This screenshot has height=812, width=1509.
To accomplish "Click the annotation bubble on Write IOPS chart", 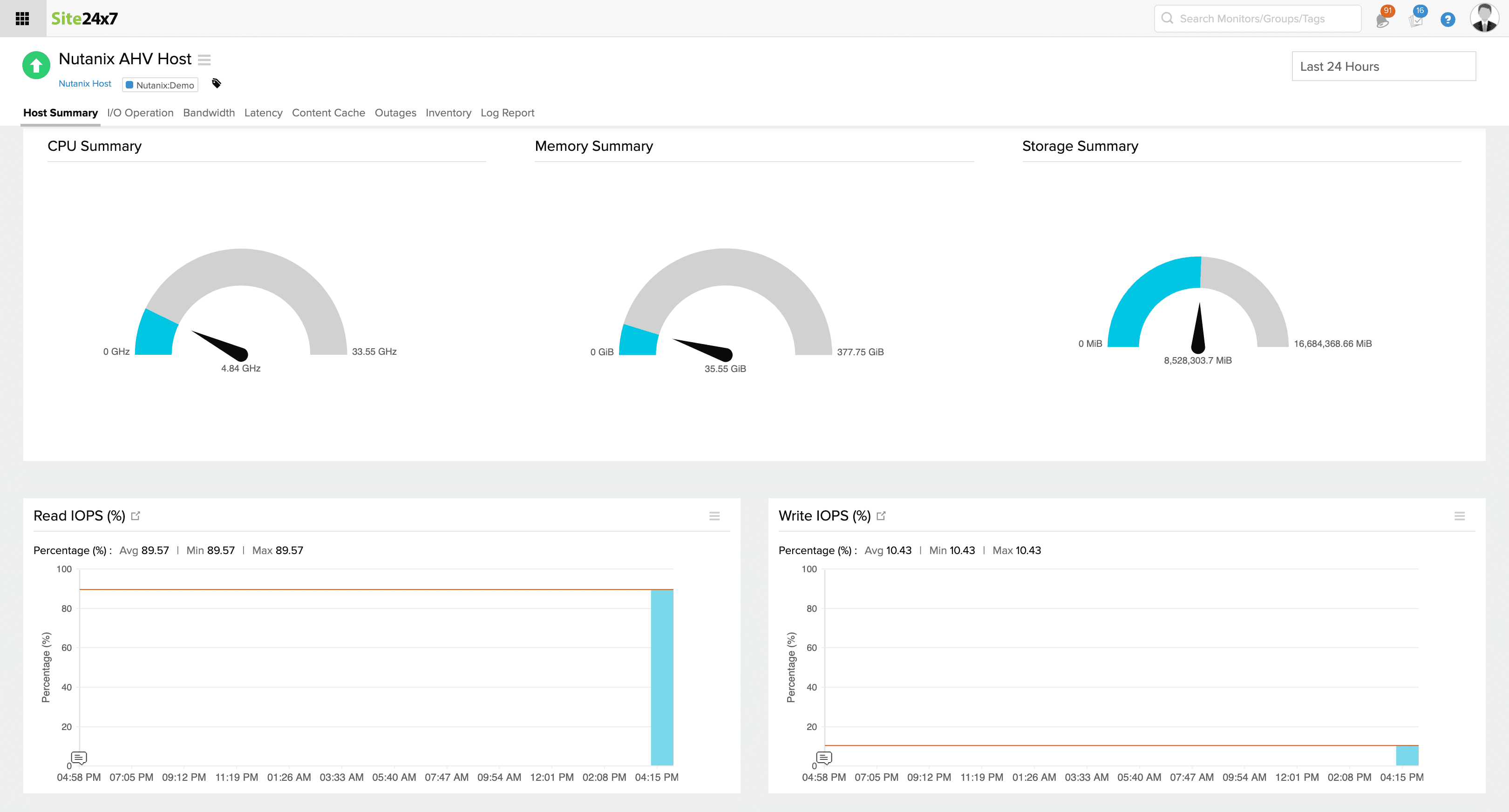I will click(x=825, y=758).
